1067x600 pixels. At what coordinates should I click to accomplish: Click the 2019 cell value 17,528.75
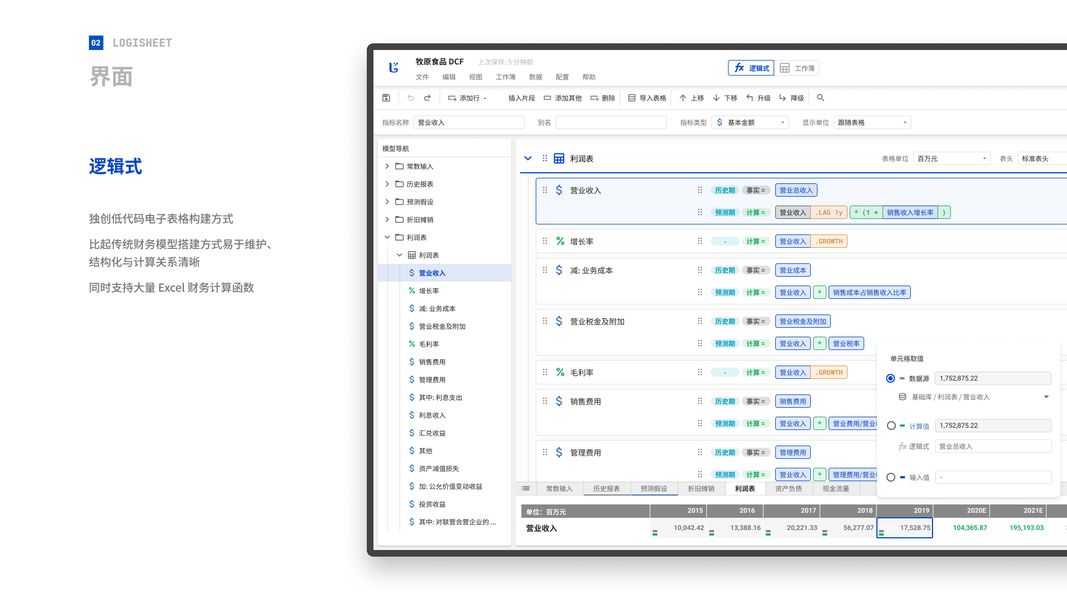pyautogui.click(x=904, y=528)
